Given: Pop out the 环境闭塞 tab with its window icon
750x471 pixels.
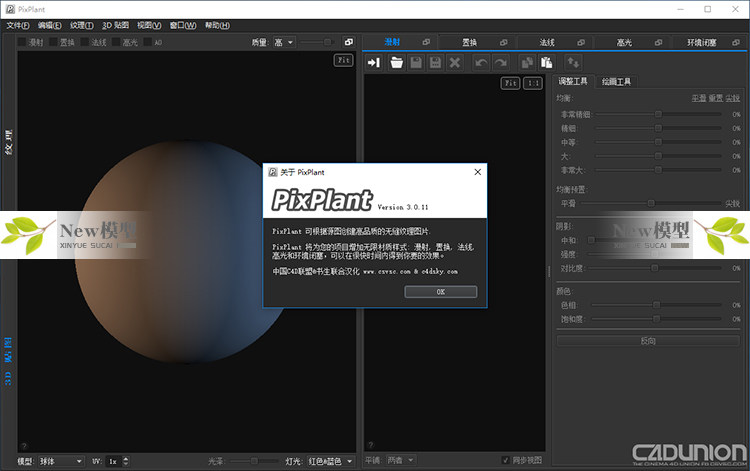Looking at the screenshot, I should 736,42.
